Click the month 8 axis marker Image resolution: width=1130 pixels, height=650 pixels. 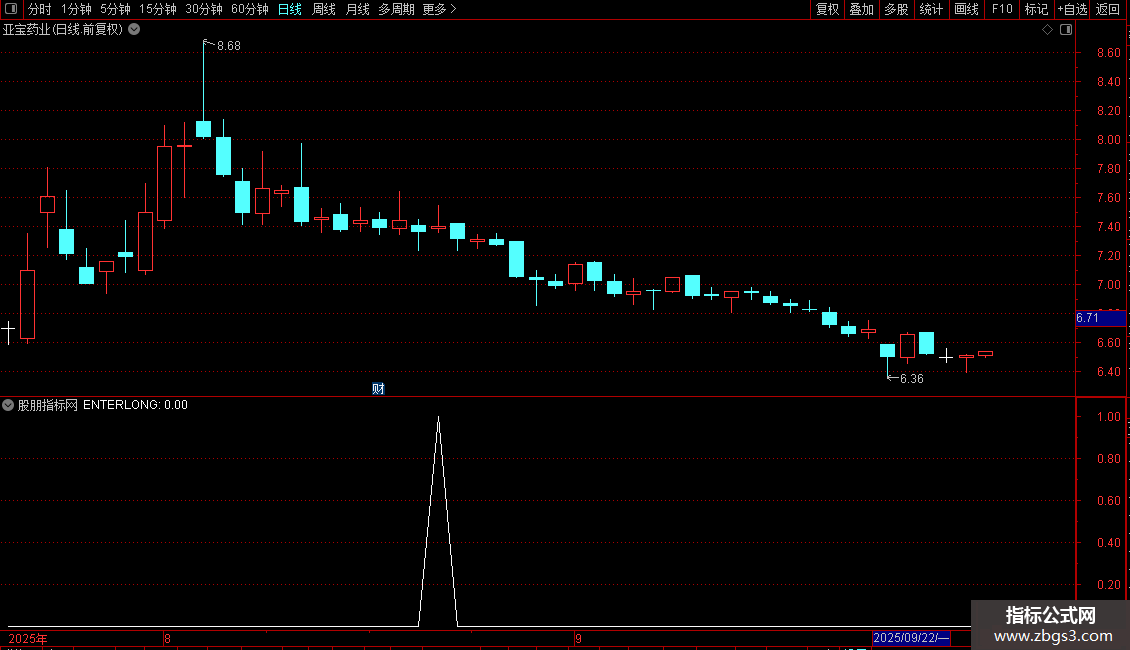point(167,638)
